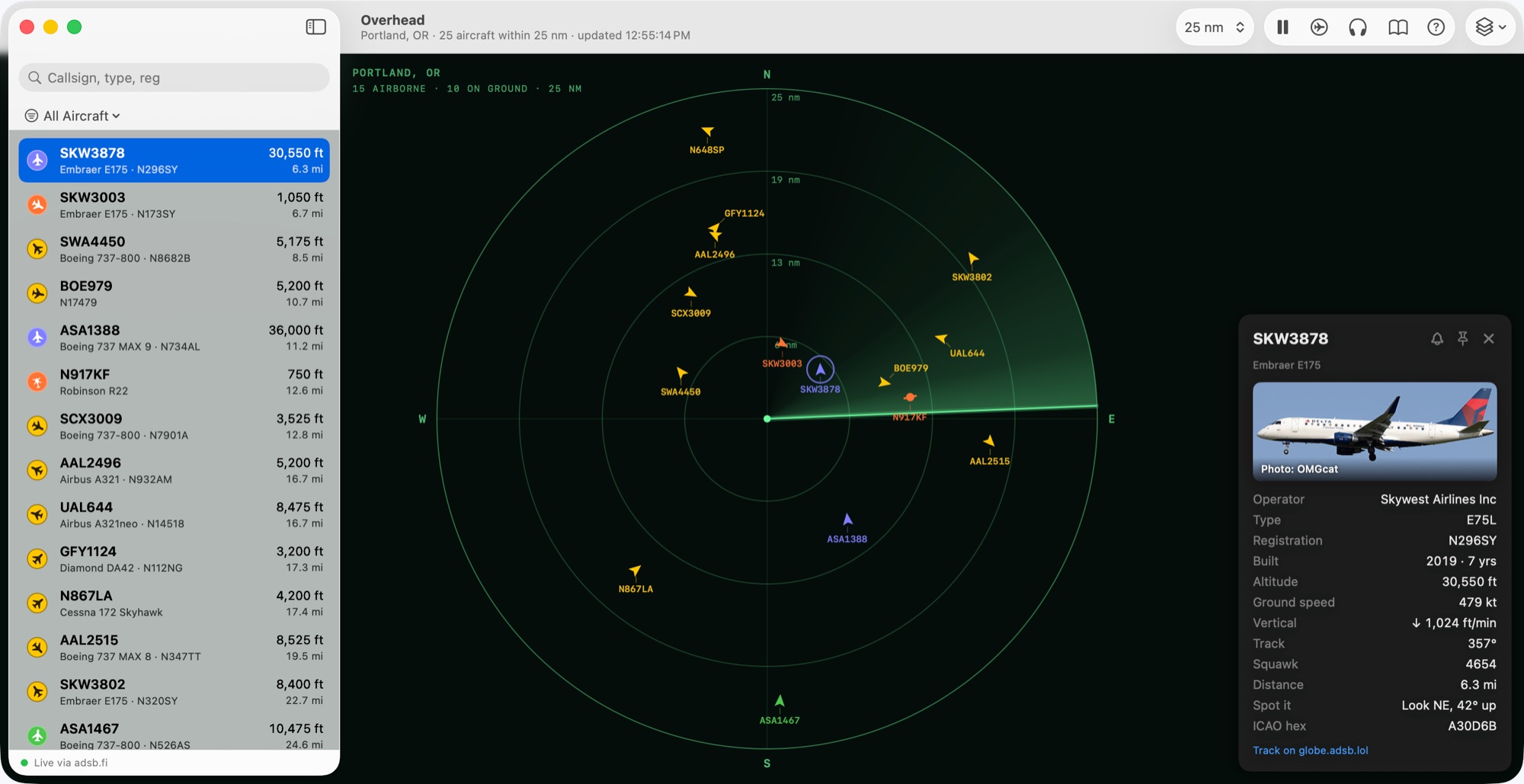Click SWA4450 plane icon on radar
This screenshot has width=1524, height=784.
(x=681, y=373)
